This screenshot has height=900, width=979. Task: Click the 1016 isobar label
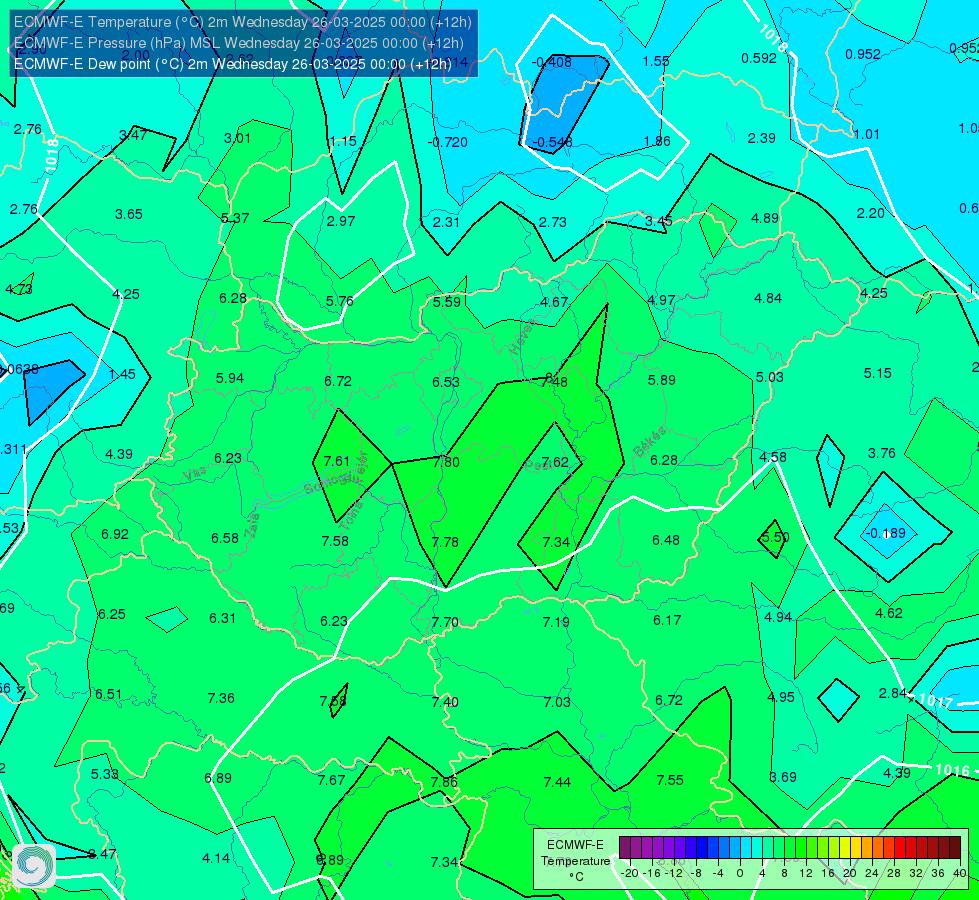click(952, 770)
